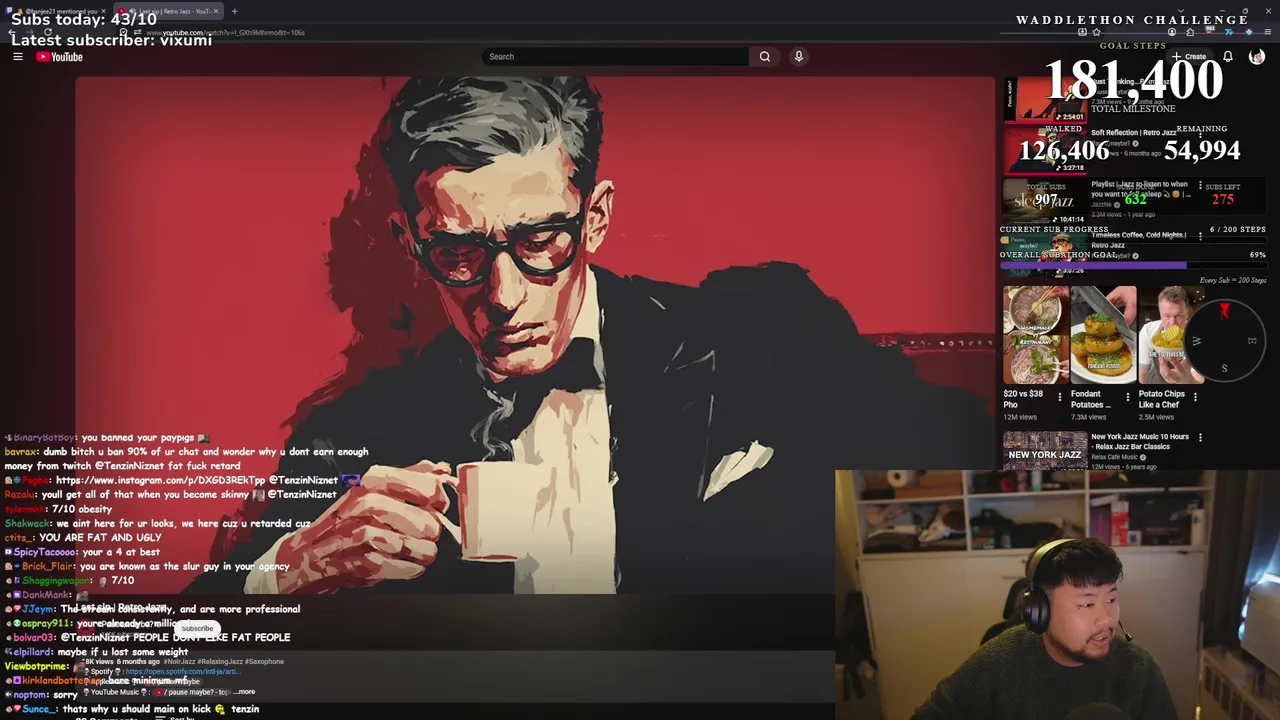
Task: Open the 2:54:01 red jazz video thumbnail
Action: (1045, 99)
